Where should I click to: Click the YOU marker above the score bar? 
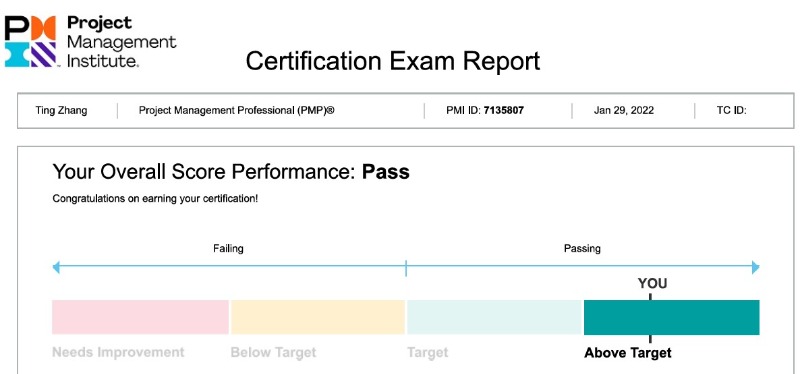pyautogui.click(x=652, y=284)
